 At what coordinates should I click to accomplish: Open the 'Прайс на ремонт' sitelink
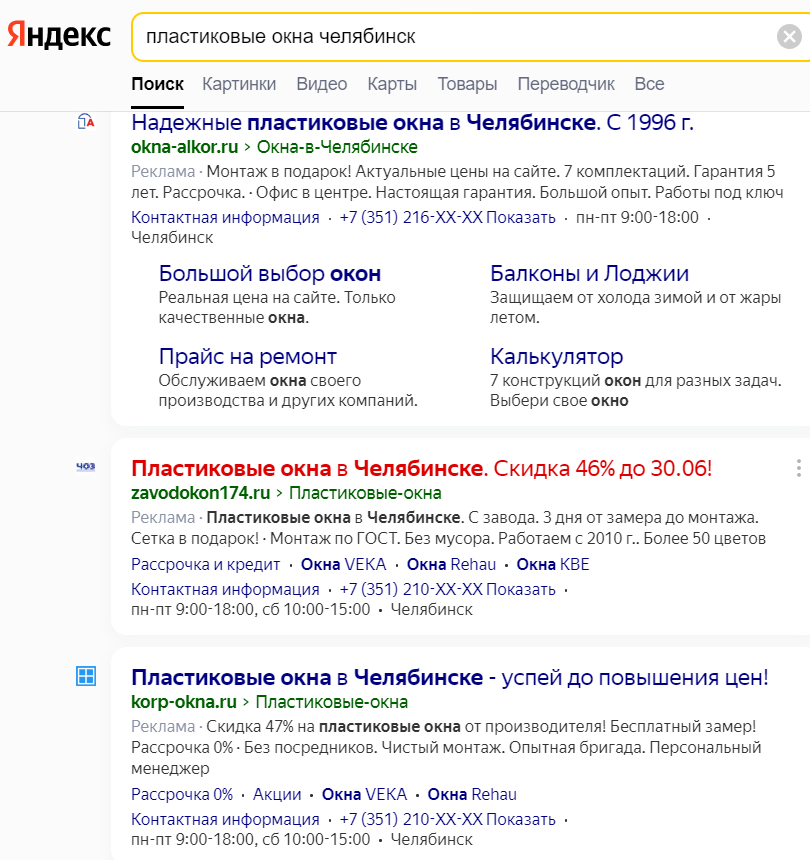pos(247,357)
